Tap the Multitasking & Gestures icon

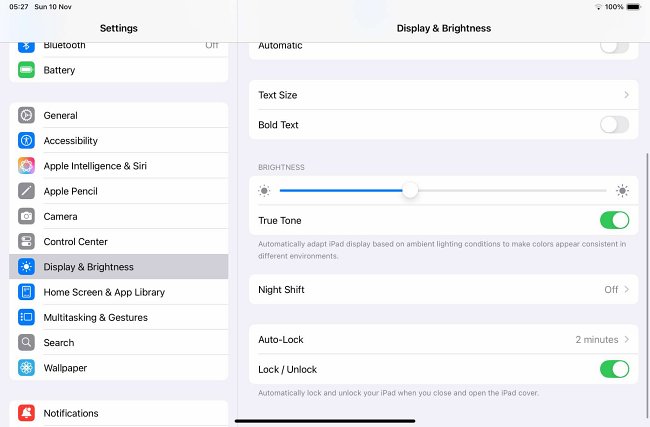[26, 317]
